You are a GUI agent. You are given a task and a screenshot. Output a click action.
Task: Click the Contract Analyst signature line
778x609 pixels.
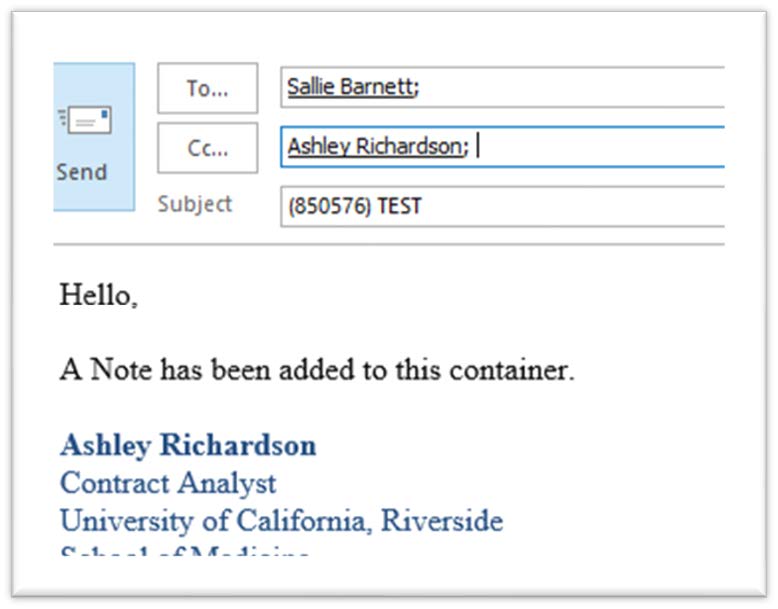[168, 483]
